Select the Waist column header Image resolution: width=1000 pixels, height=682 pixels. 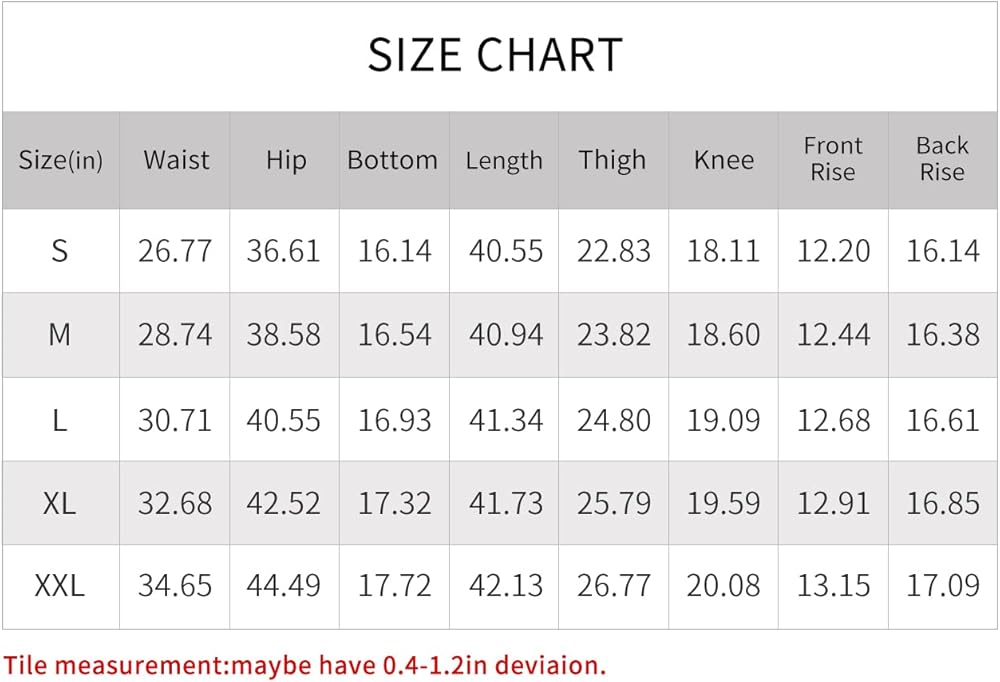coord(176,160)
